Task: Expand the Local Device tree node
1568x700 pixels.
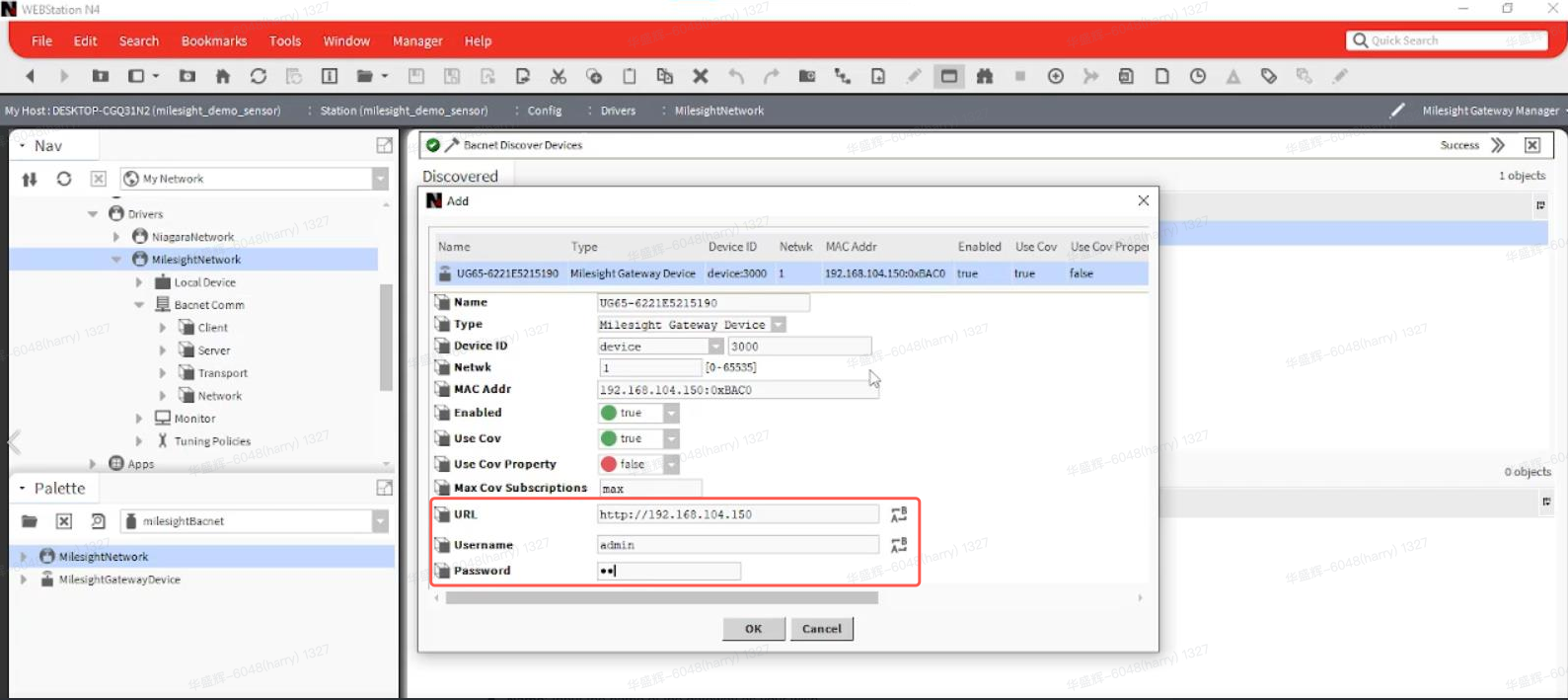Action: click(139, 282)
